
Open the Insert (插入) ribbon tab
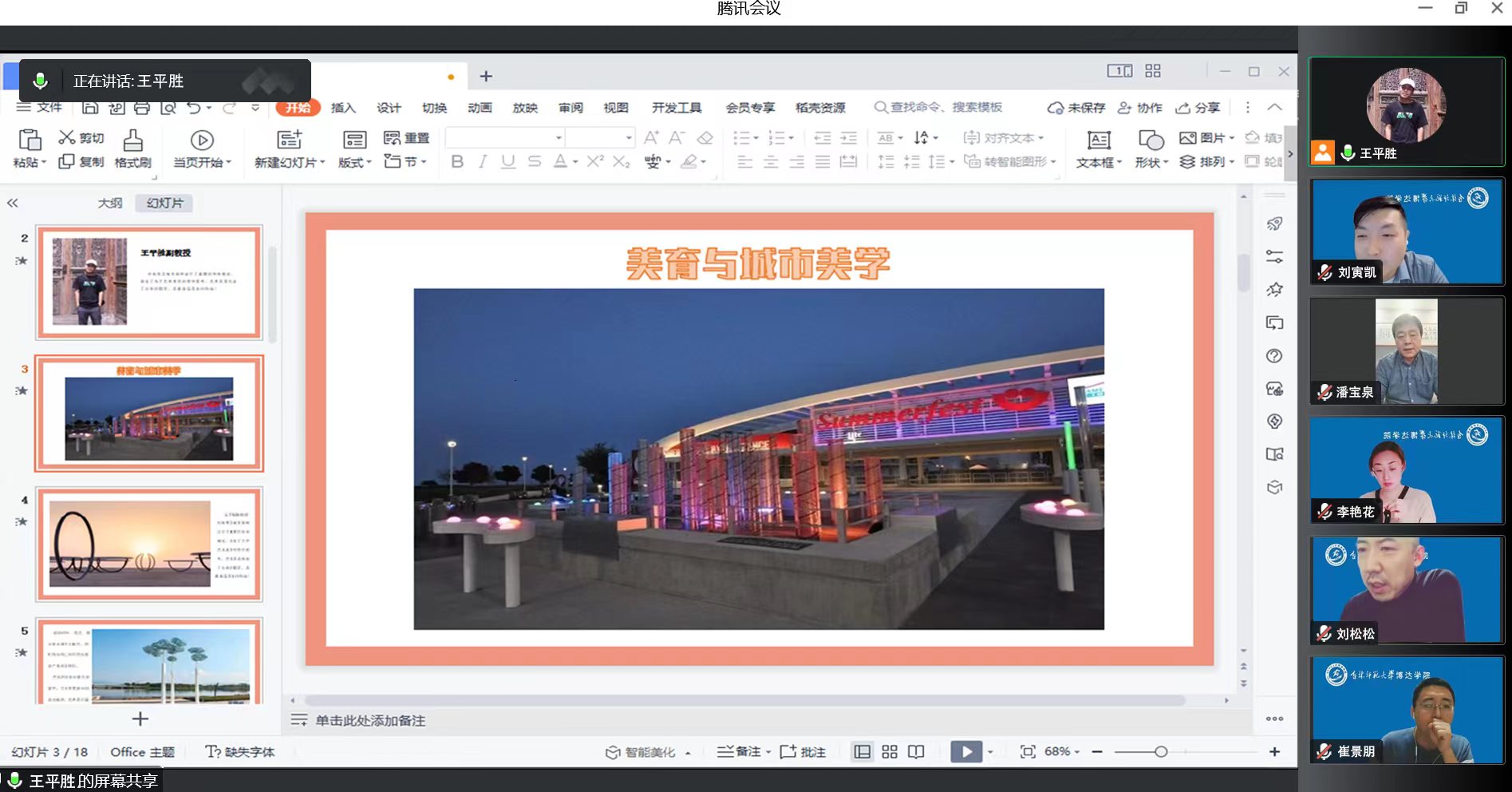pos(343,108)
